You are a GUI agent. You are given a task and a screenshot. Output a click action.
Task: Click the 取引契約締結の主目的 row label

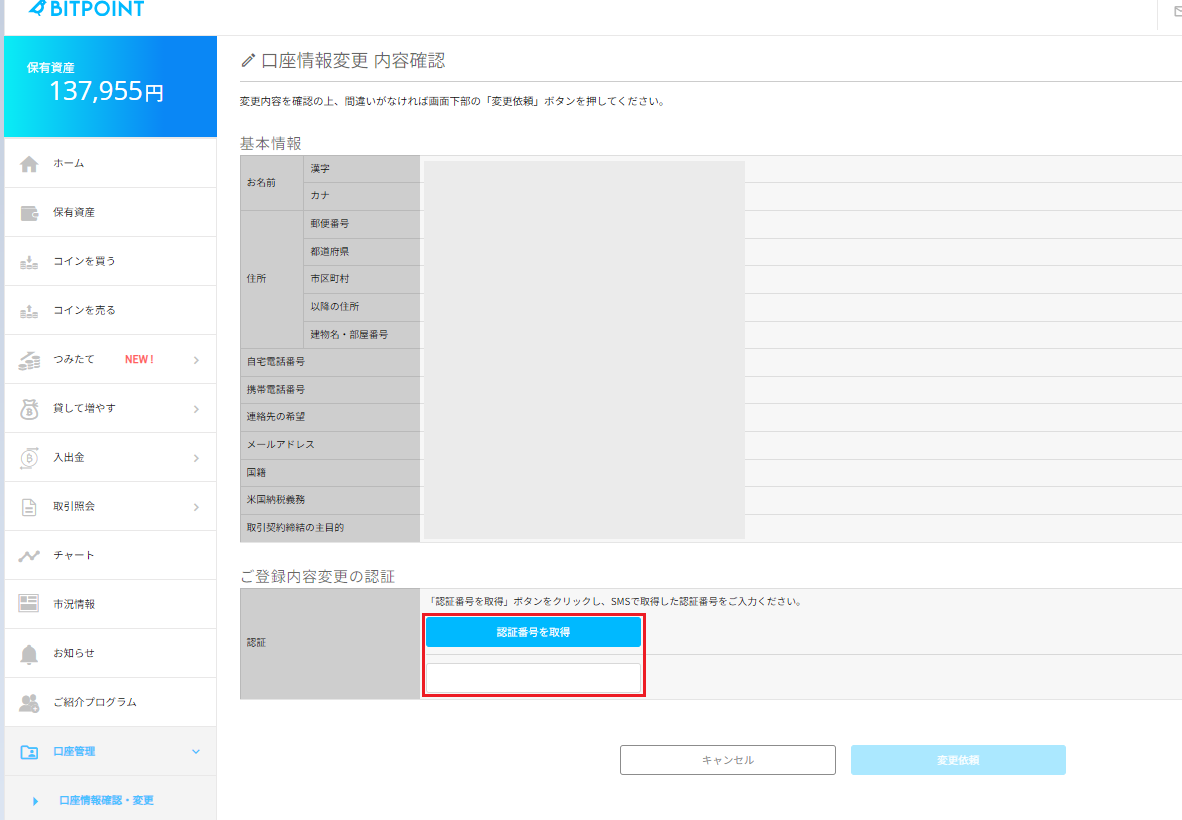[295, 528]
